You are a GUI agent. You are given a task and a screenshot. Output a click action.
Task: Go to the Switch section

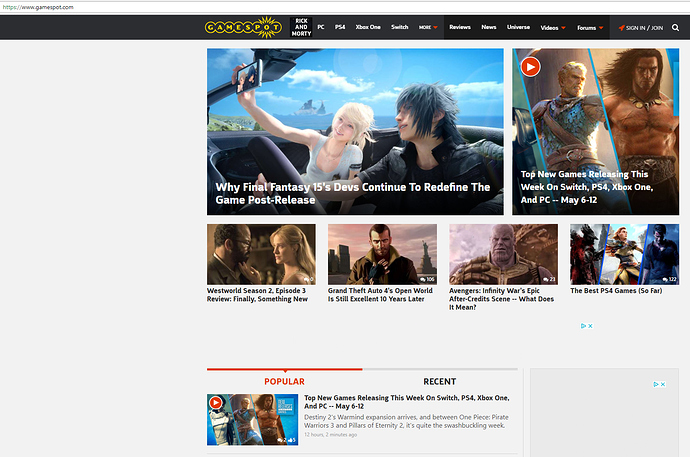400,27
